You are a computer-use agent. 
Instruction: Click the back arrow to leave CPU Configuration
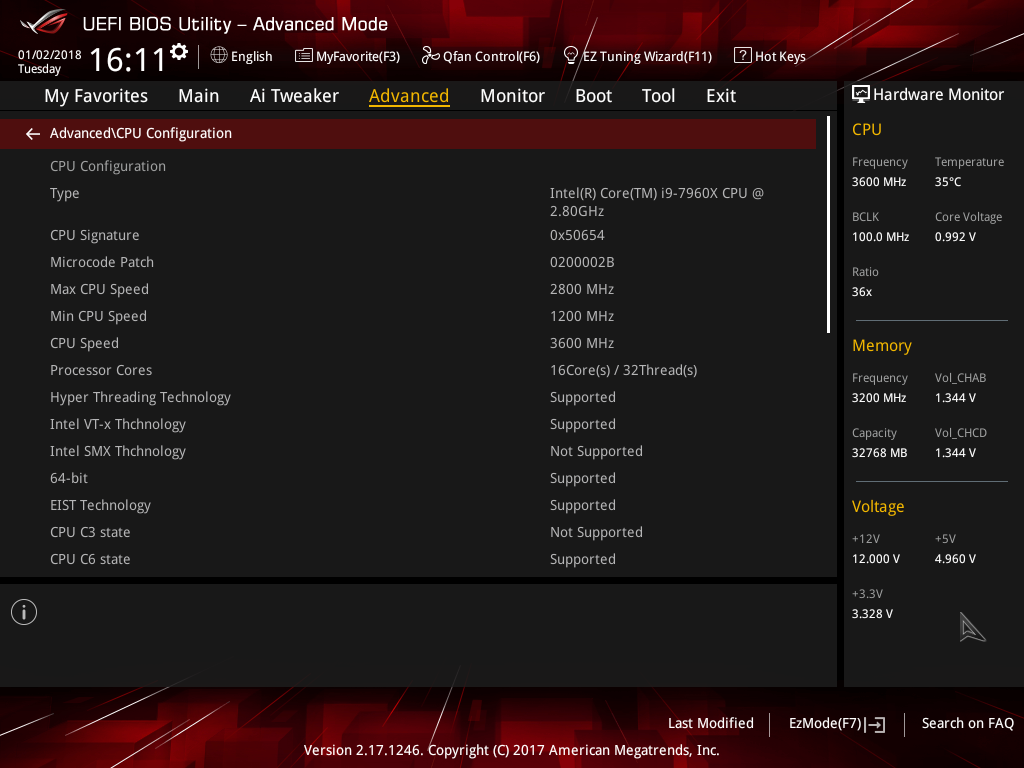tap(33, 134)
